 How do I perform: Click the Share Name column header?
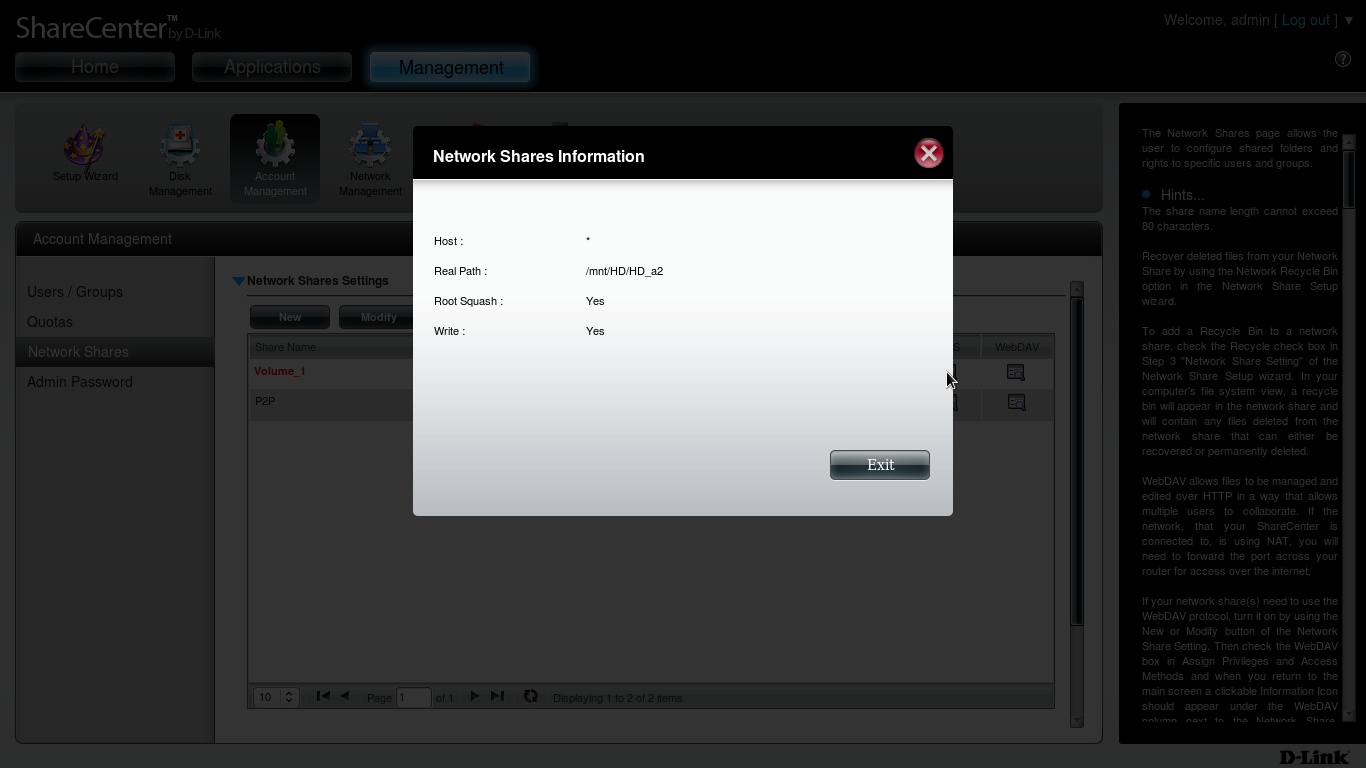(285, 347)
